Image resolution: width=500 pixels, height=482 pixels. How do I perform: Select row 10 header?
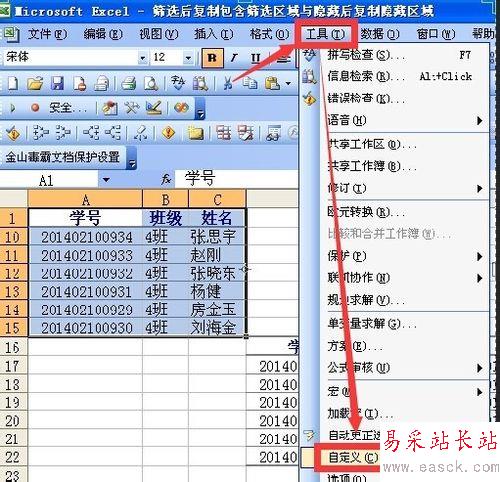click(x=13, y=237)
